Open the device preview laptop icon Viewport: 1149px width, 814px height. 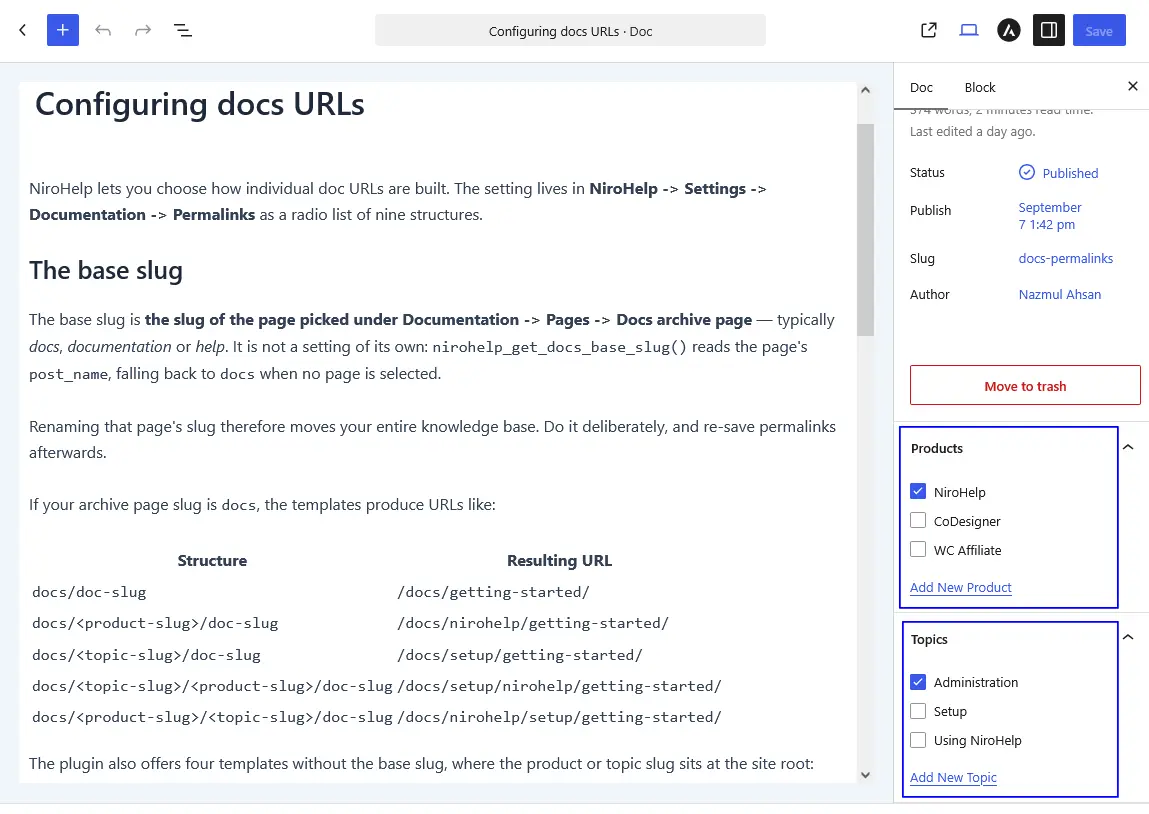coord(969,30)
